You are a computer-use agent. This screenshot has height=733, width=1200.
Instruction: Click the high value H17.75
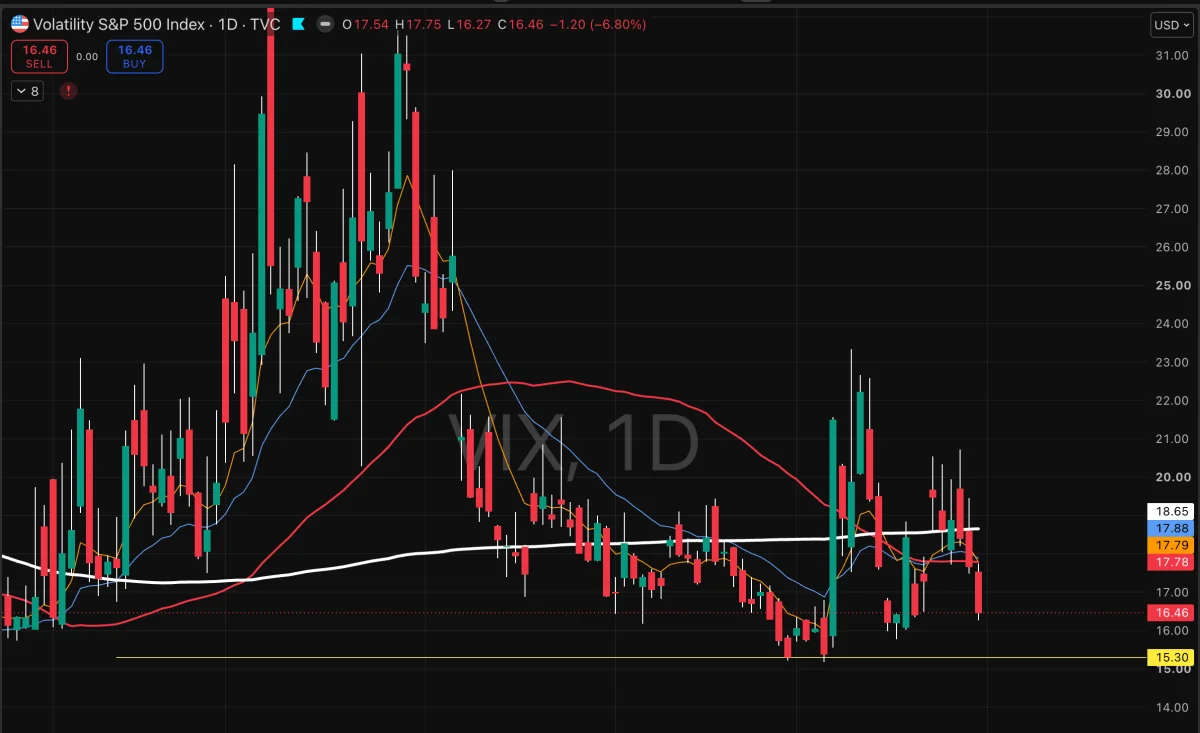click(418, 24)
